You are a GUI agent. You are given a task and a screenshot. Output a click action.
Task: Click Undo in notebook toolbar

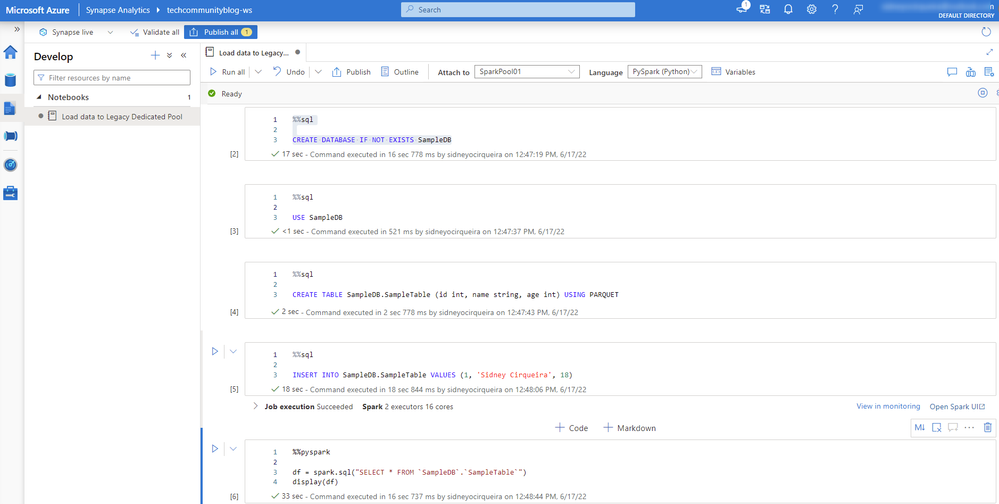point(289,72)
